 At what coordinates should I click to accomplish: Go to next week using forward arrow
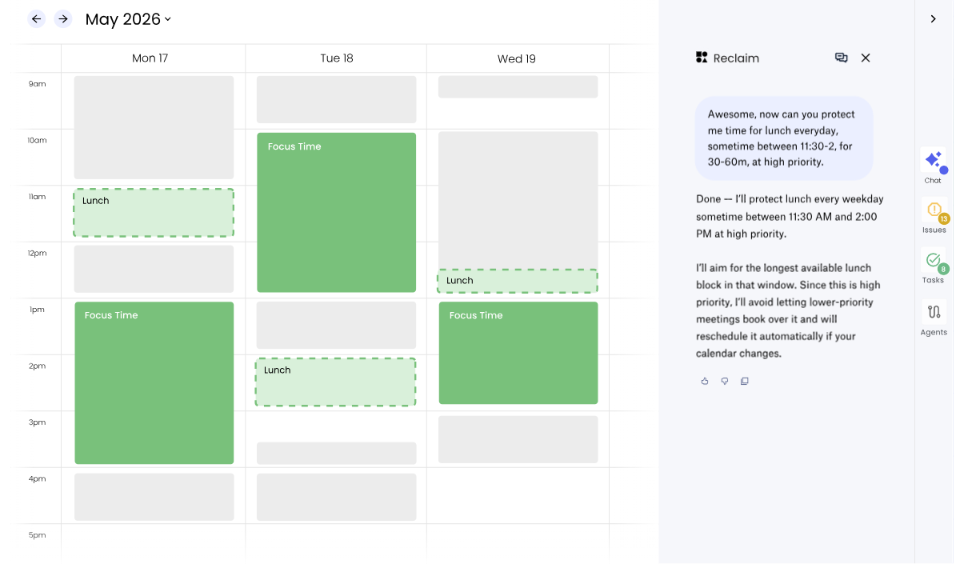[63, 19]
